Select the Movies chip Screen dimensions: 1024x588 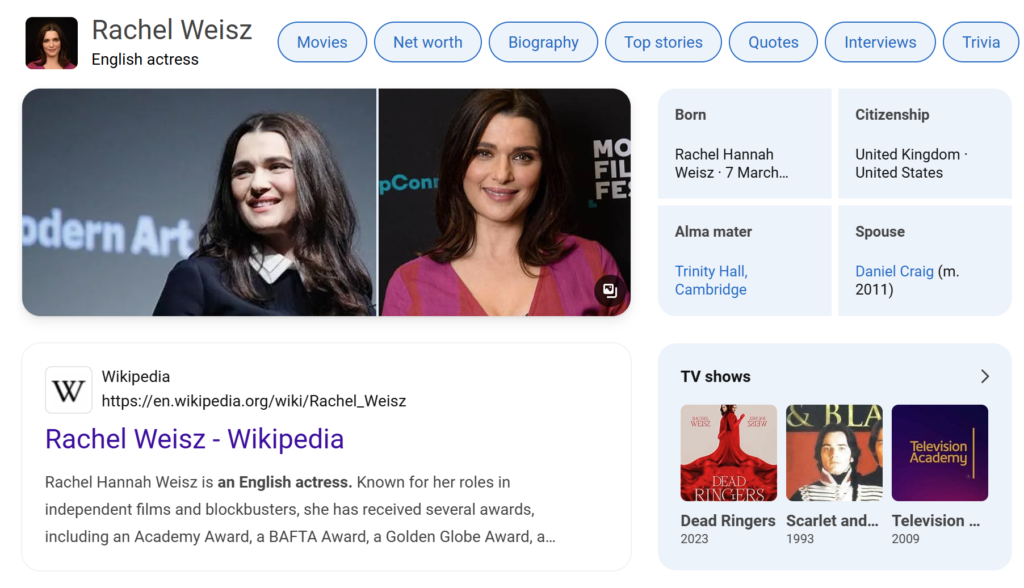click(x=322, y=42)
